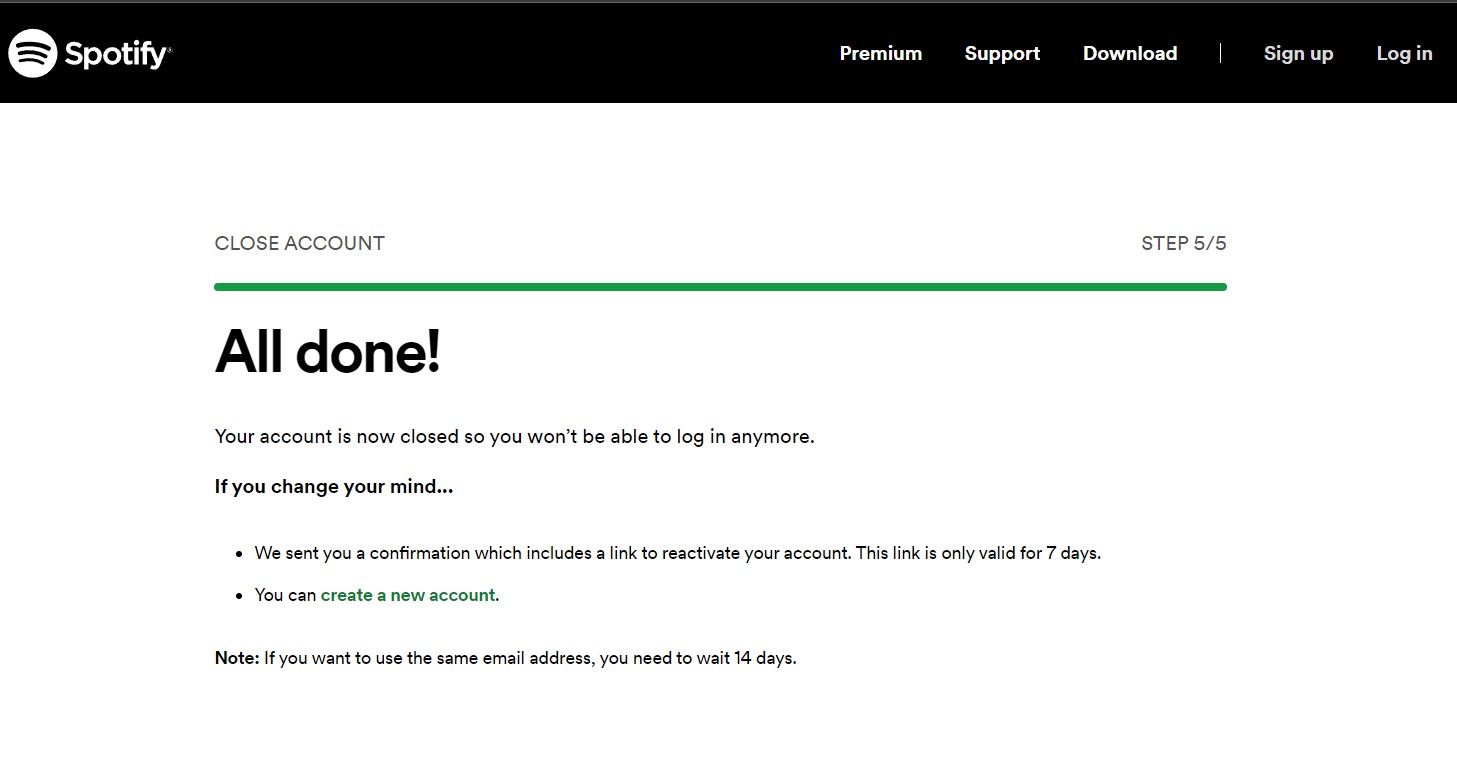Viewport: 1457px width, 757px height.
Task: Click the Sign up link
Action: pyautogui.click(x=1298, y=54)
